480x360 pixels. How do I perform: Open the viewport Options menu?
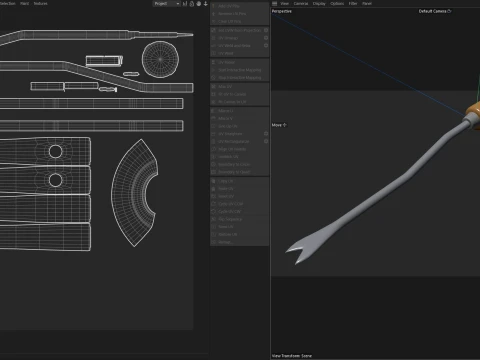pos(337,4)
